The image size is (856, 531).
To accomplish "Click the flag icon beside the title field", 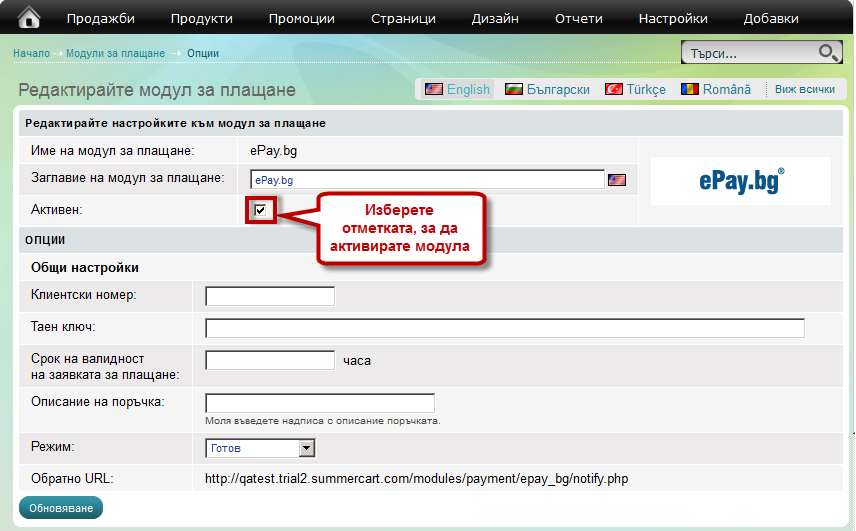I will [x=617, y=180].
